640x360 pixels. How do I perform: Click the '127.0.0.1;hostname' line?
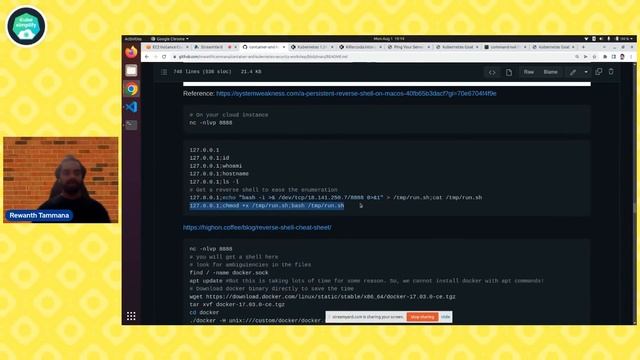(219, 174)
